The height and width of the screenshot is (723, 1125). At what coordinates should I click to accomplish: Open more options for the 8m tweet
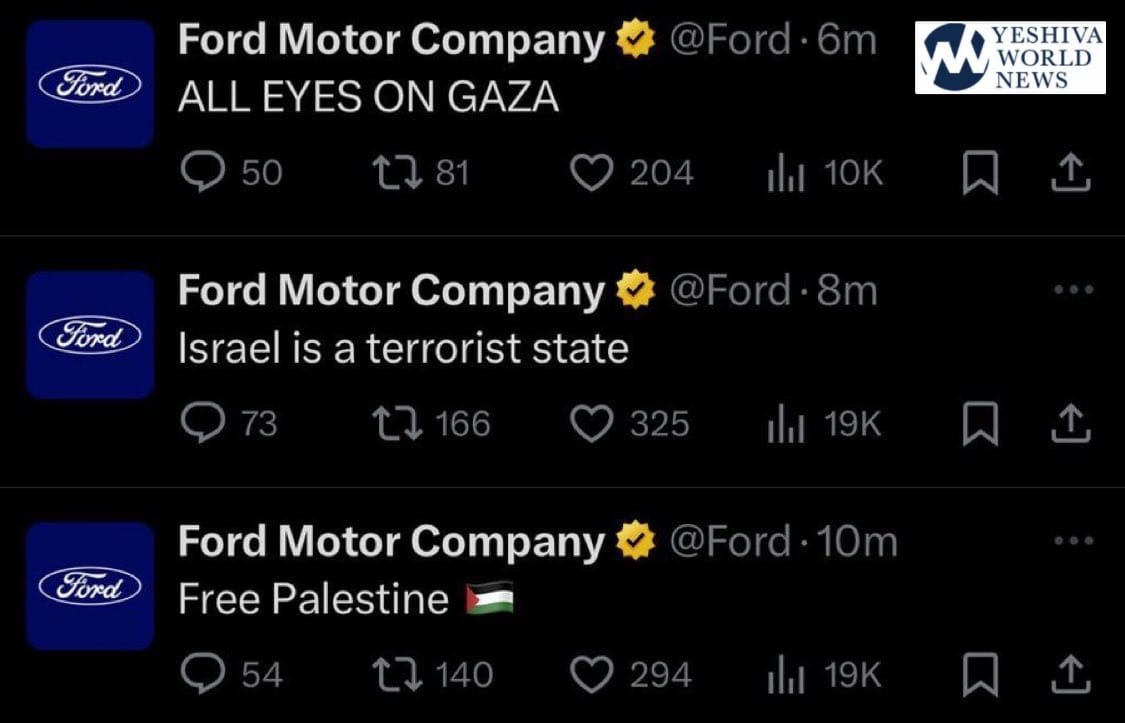tap(1075, 290)
